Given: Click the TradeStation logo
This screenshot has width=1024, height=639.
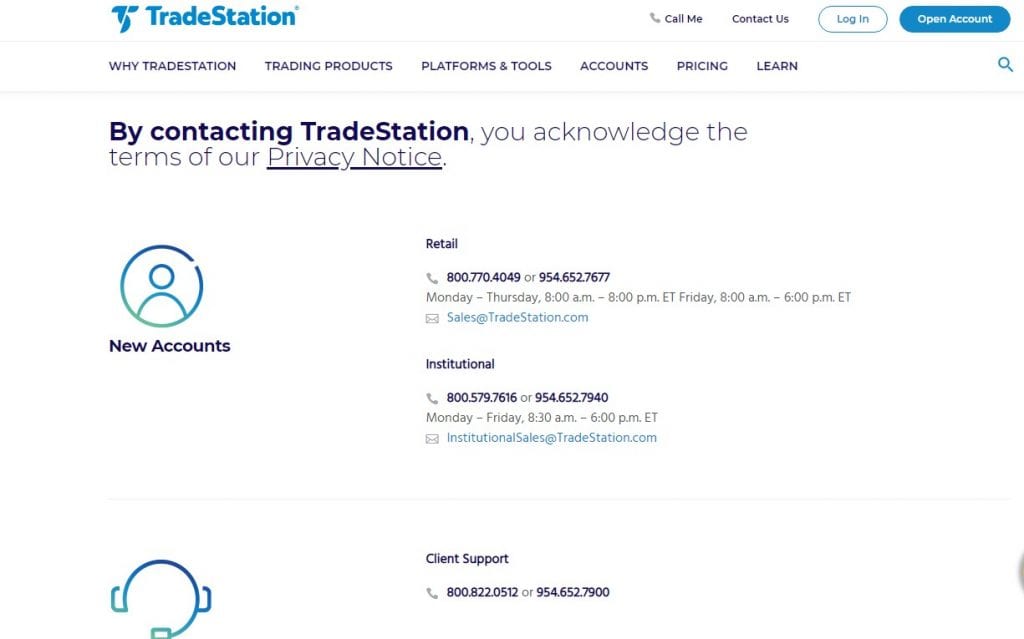Looking at the screenshot, I should click(204, 18).
